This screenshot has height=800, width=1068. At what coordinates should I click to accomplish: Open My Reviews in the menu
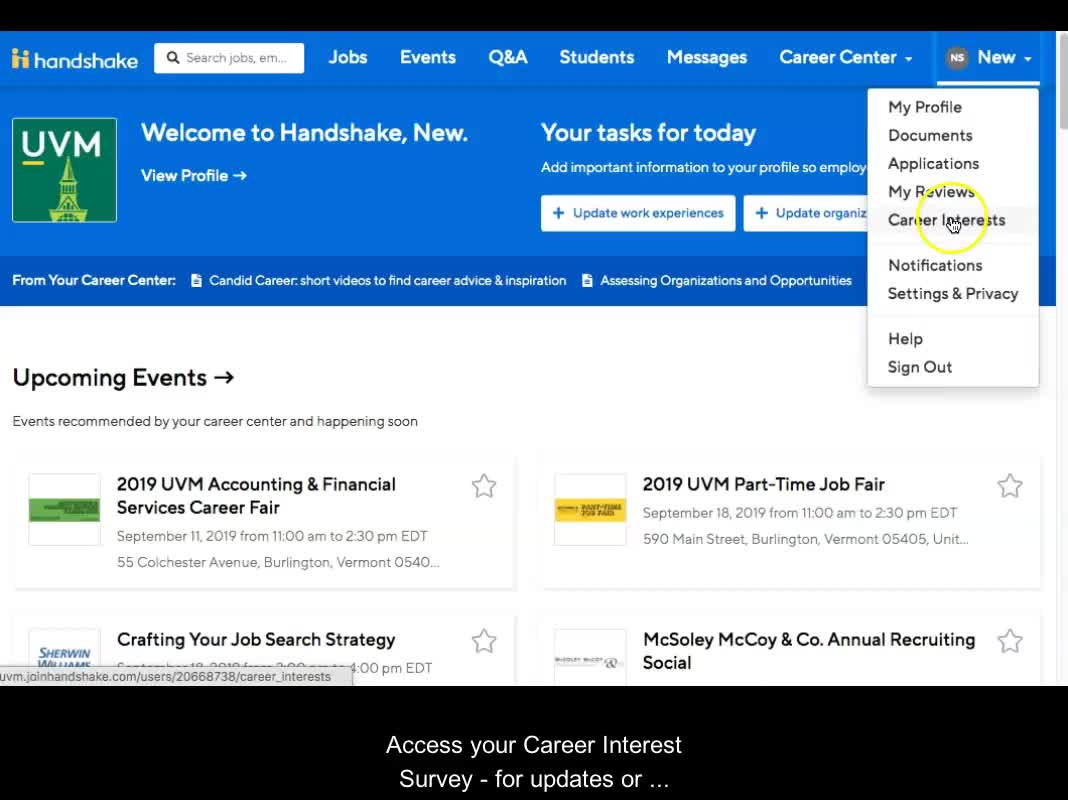point(932,192)
